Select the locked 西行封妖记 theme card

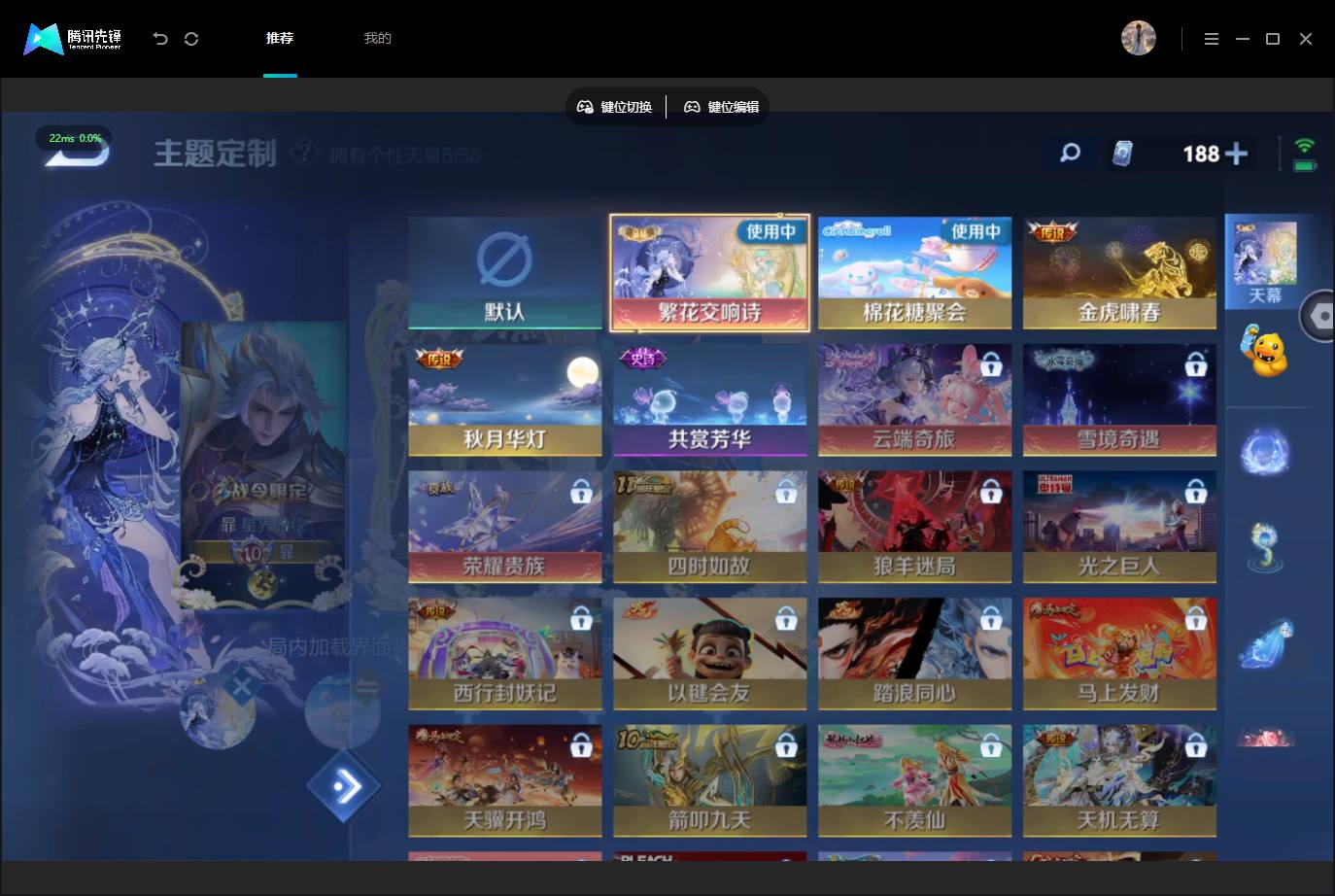505,654
